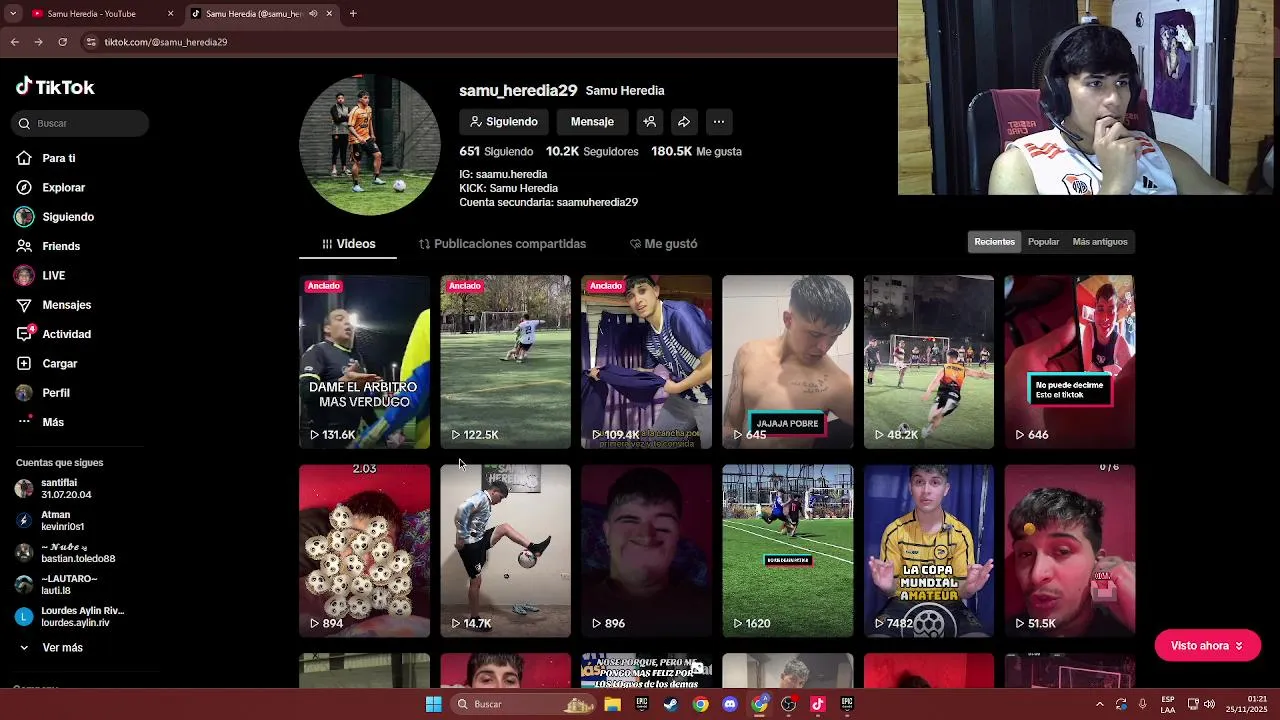Open the profile avatar picture
Image resolution: width=1280 pixels, height=720 pixels.
pyautogui.click(x=370, y=145)
